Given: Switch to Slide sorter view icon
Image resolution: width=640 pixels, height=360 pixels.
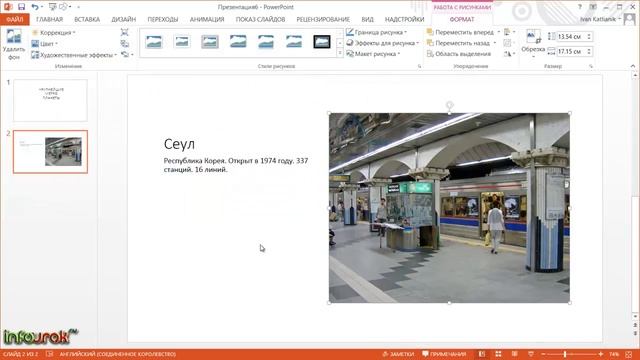Looking at the screenshot, I should point(498,354).
